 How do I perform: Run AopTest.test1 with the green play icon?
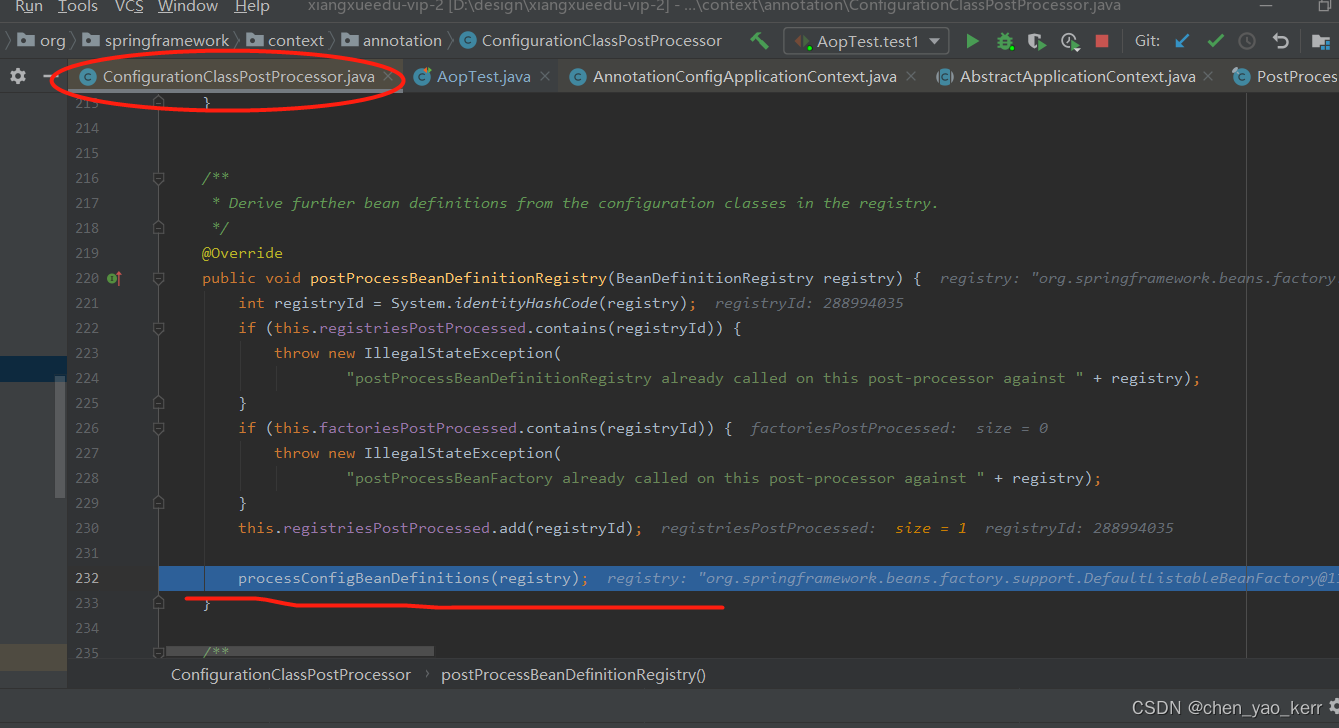(x=972, y=41)
